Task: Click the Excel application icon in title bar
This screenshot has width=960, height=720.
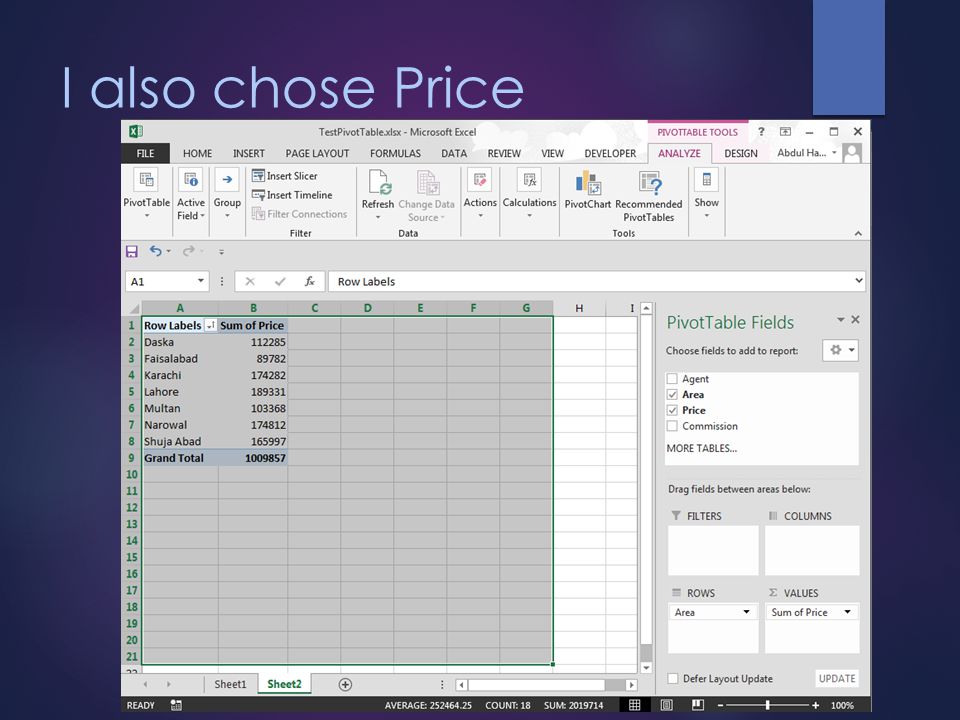Action: tap(136, 132)
